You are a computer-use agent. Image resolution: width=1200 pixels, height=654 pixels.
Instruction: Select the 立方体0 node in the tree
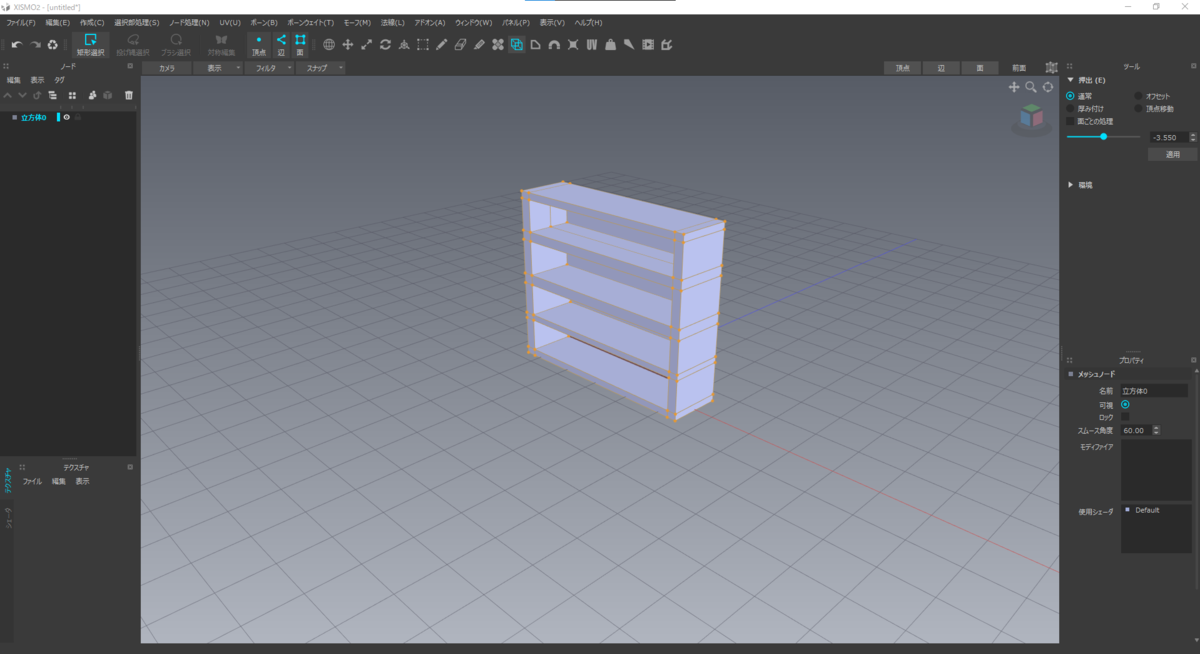[x=33, y=117]
